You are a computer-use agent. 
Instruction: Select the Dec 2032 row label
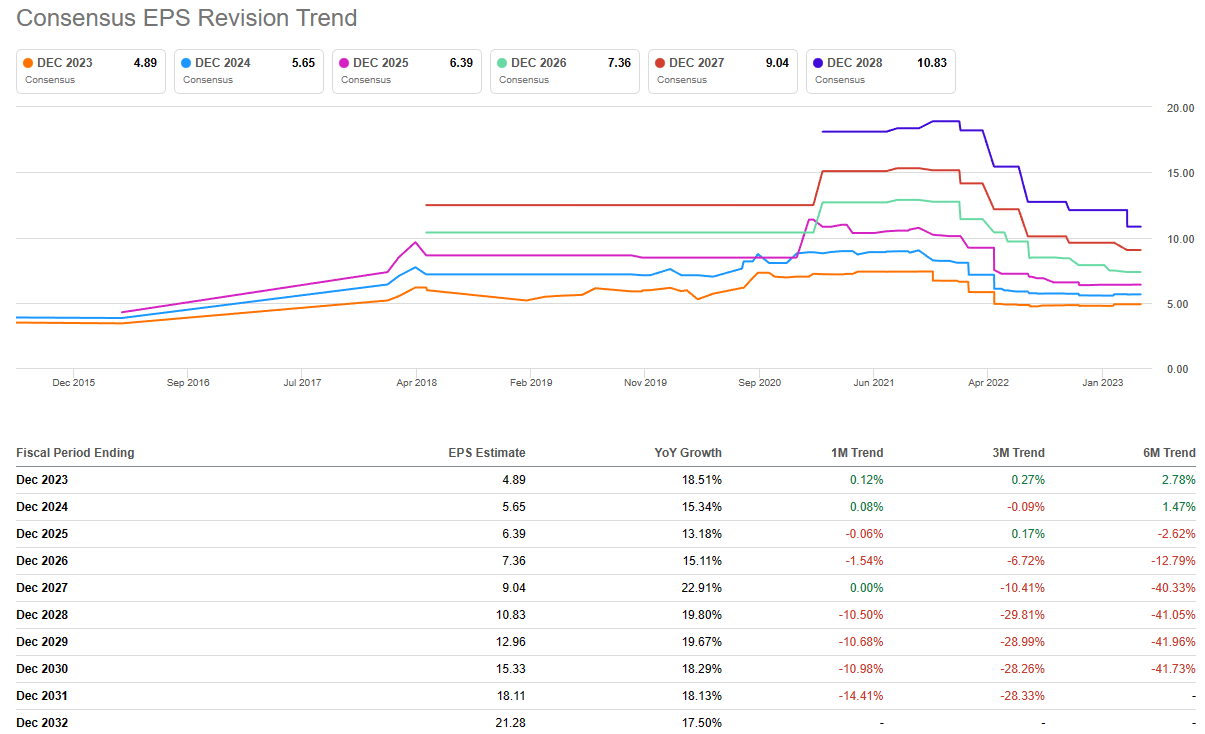click(42, 723)
